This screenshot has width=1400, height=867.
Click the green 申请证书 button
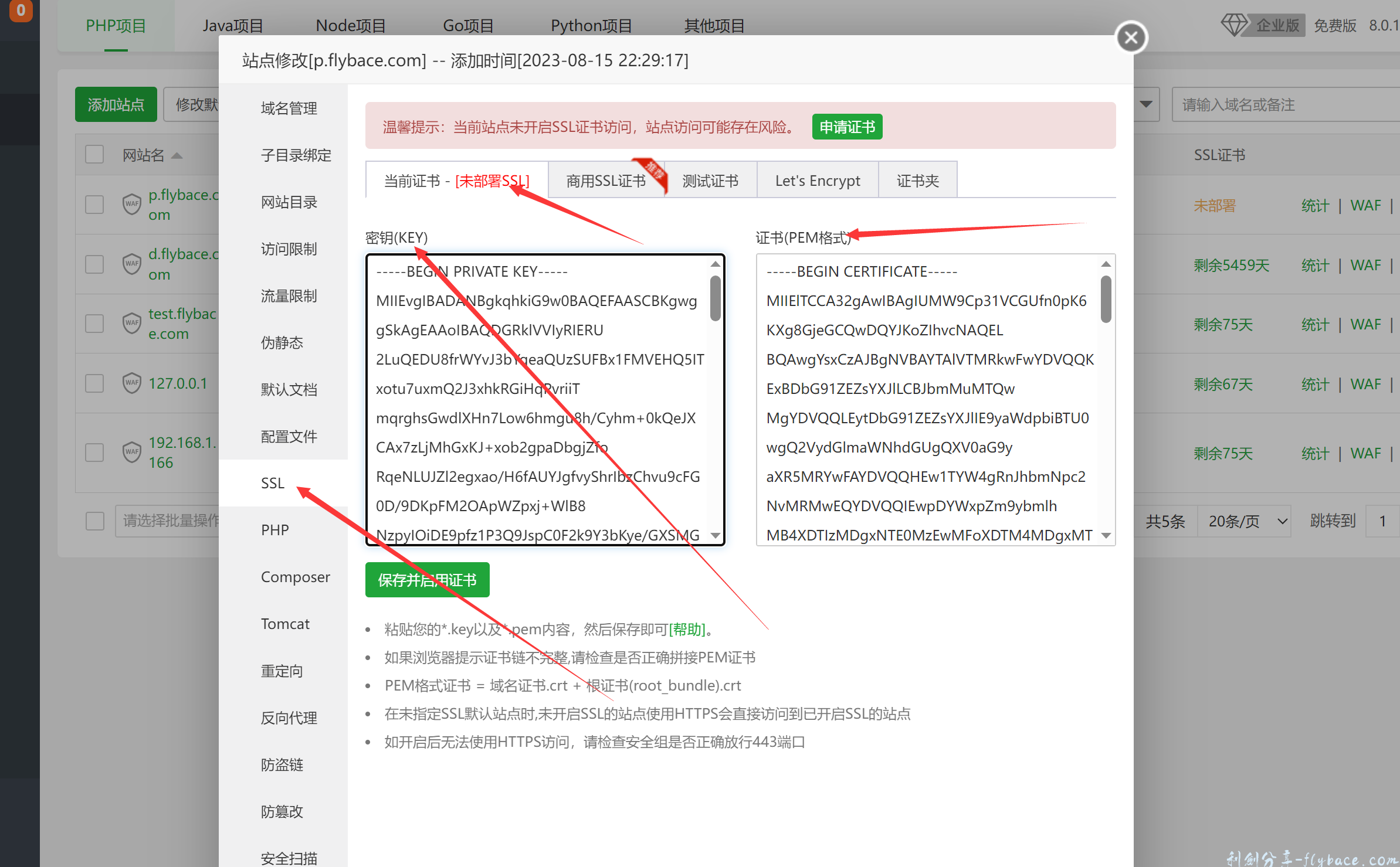[x=846, y=127]
